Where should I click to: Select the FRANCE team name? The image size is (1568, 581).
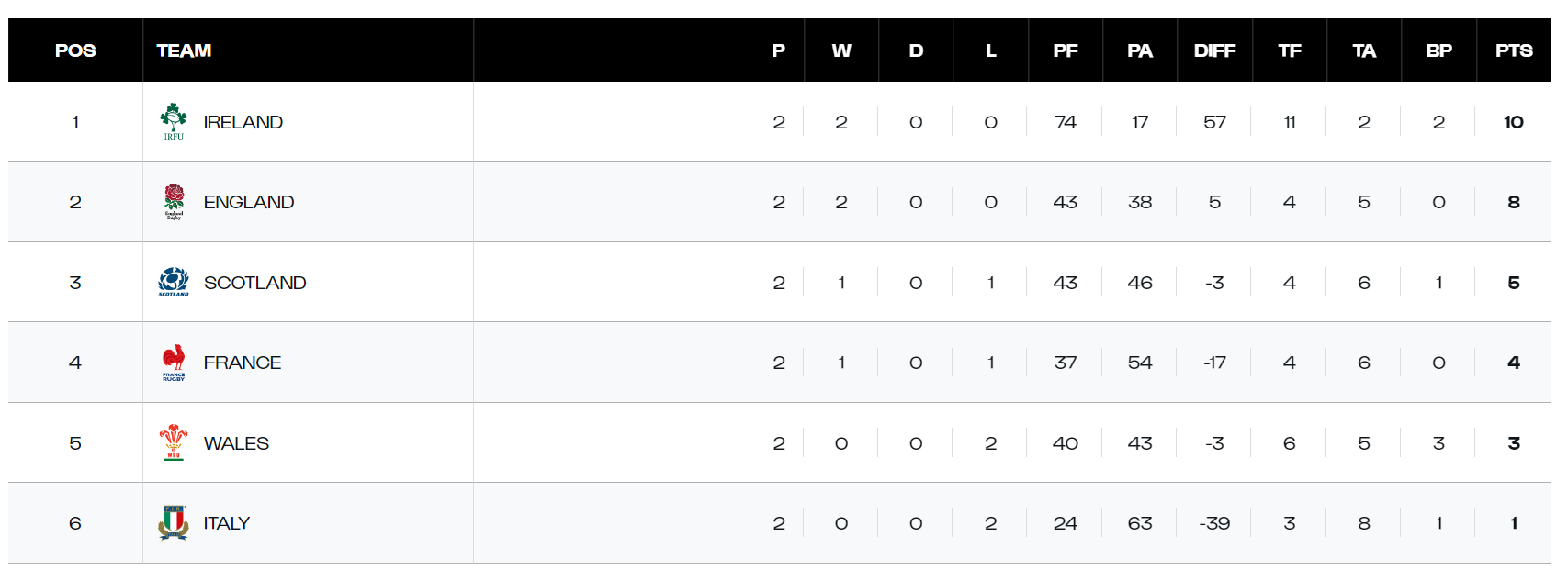[243, 363]
